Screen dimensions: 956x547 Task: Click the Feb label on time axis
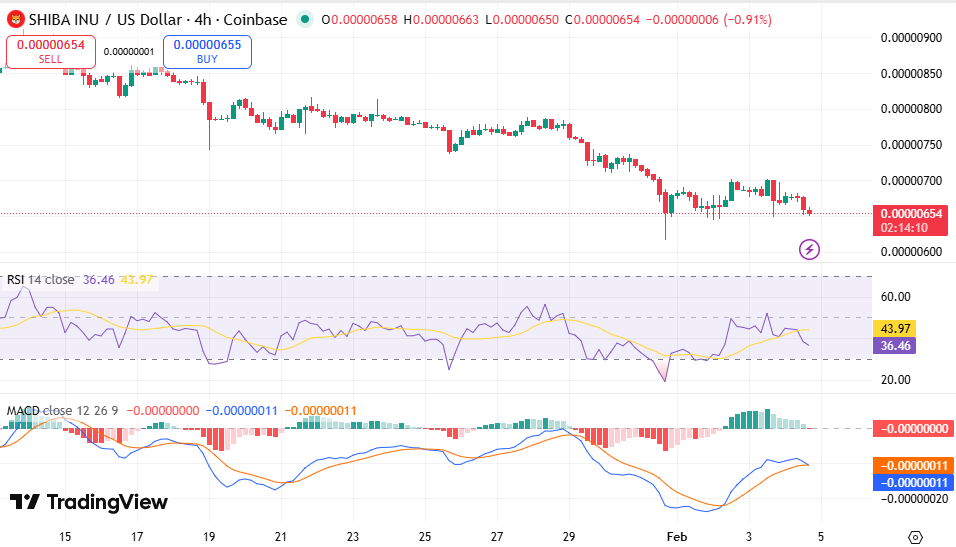point(677,537)
